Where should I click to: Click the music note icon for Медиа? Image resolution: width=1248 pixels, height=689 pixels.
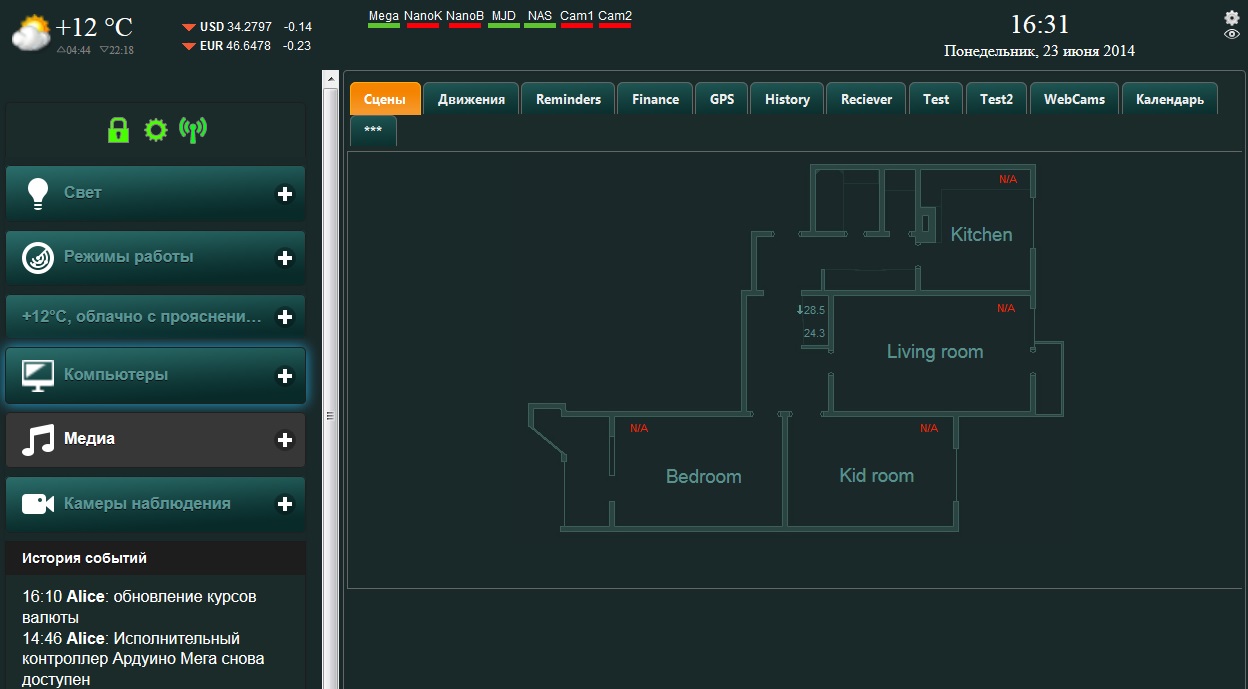(38, 440)
